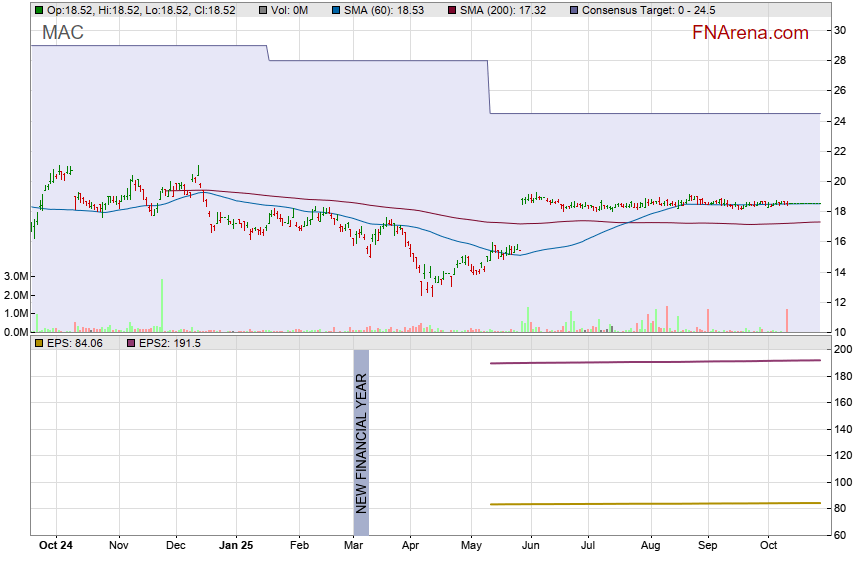
Task: Click the SMA (200): 17.32 legend text
Action: (508, 10)
